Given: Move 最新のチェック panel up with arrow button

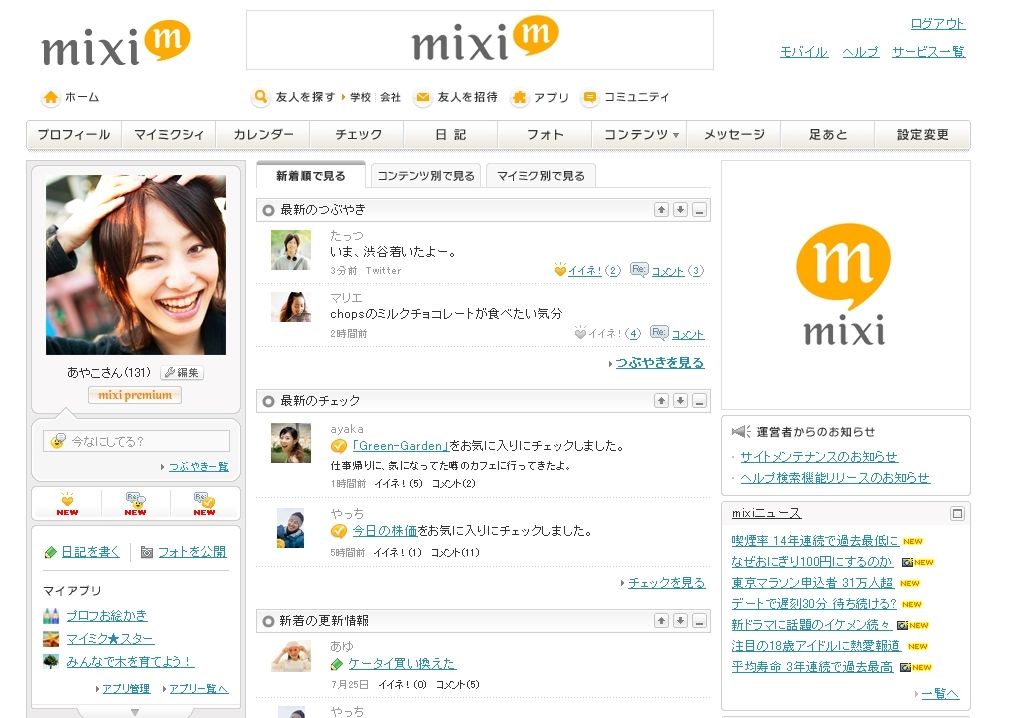Looking at the screenshot, I should 661,400.
